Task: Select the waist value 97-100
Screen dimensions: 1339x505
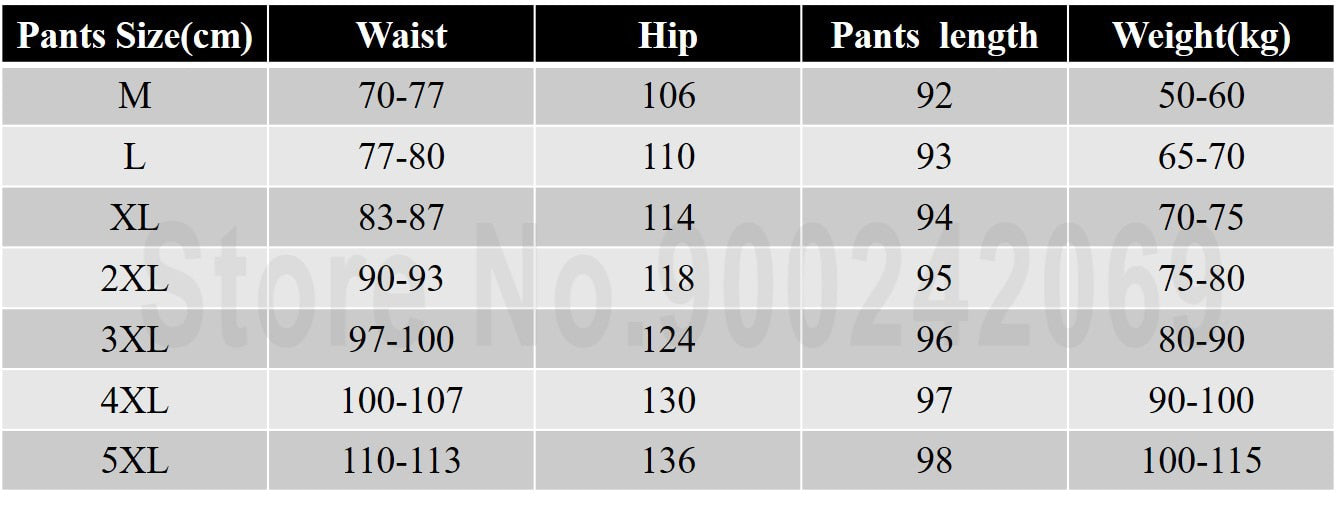Action: [401, 340]
